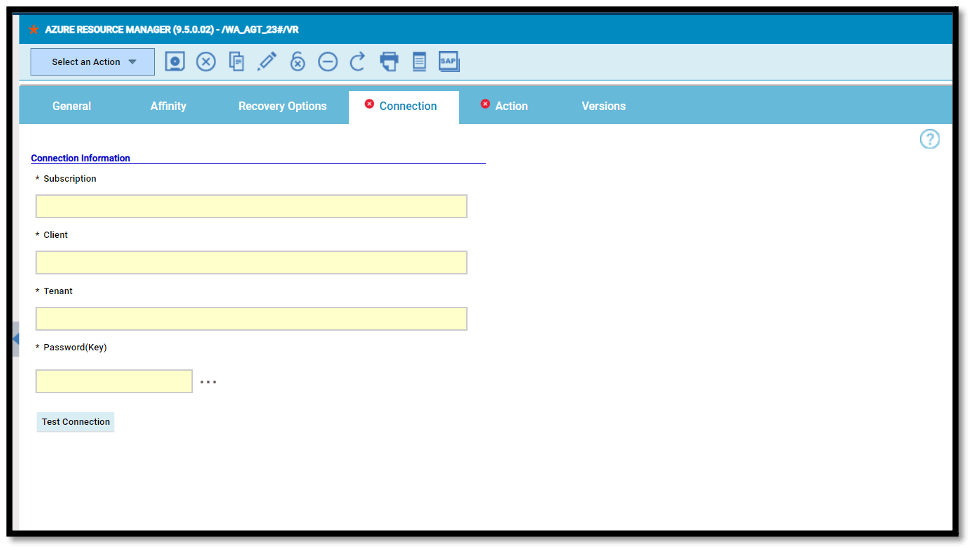Open the Recovery Options tab
This screenshot has width=972, height=550.
coord(282,106)
